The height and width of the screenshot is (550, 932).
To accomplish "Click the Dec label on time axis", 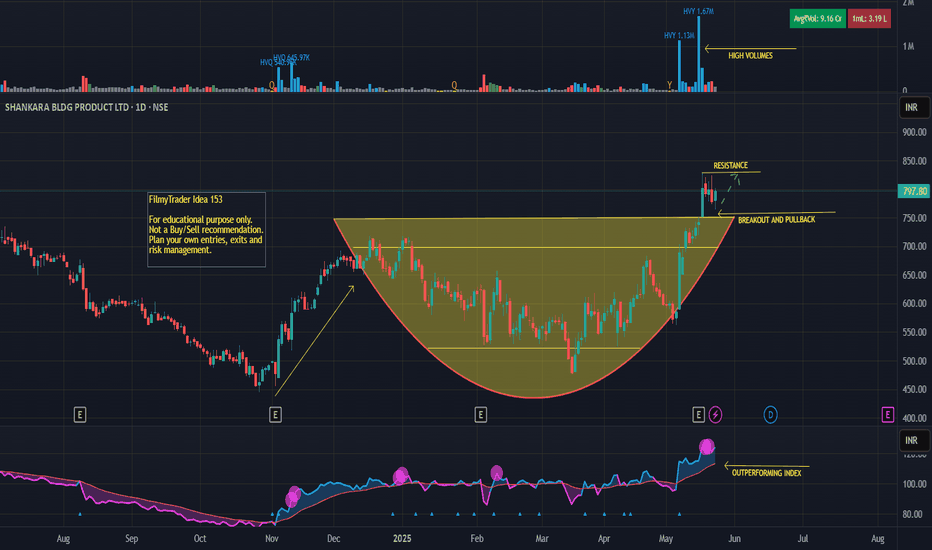I will [333, 539].
